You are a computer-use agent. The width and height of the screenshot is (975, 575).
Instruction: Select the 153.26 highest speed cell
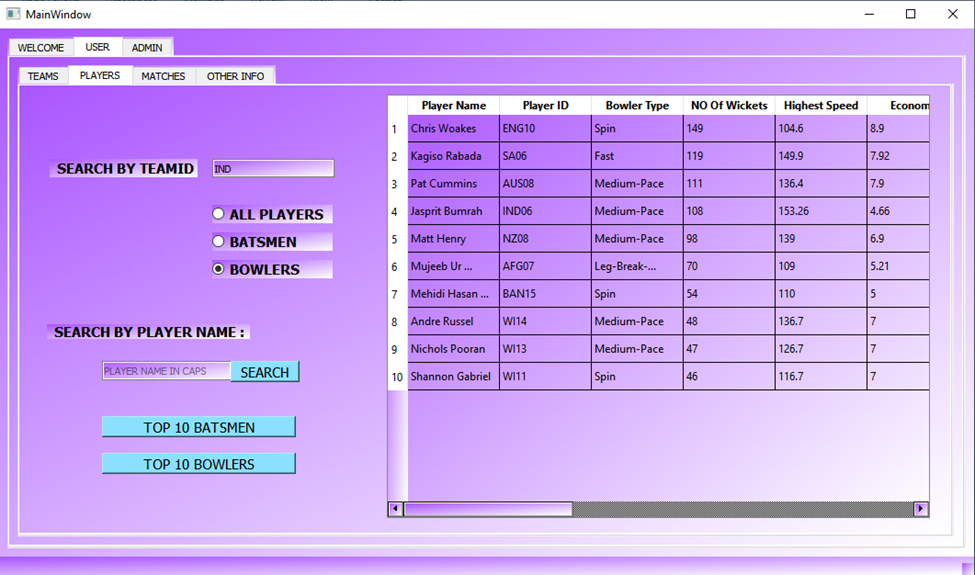[821, 211]
